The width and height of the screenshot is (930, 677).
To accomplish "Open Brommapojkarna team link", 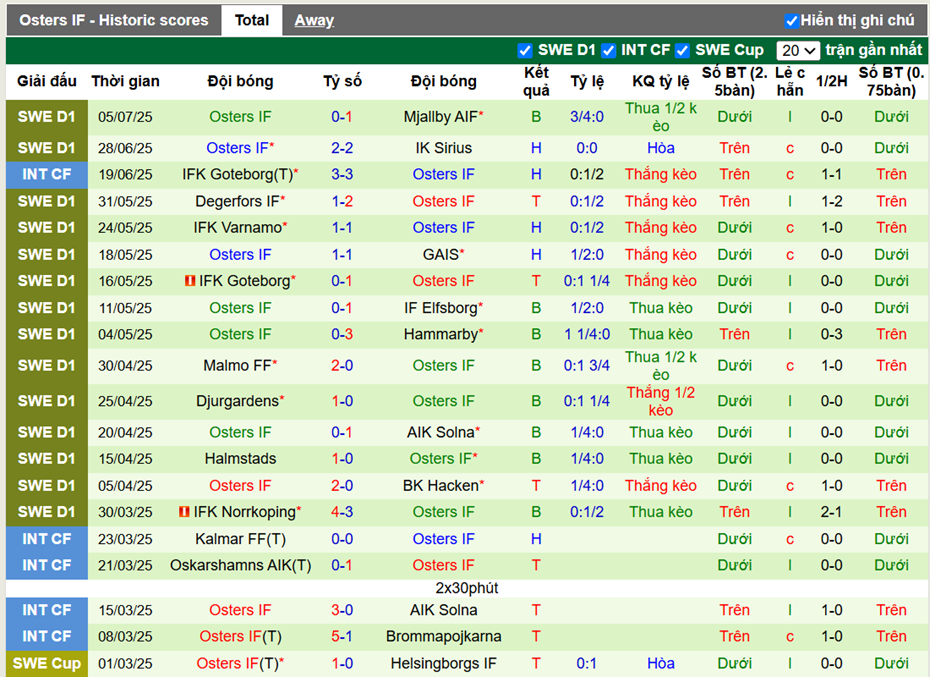I will click(443, 636).
